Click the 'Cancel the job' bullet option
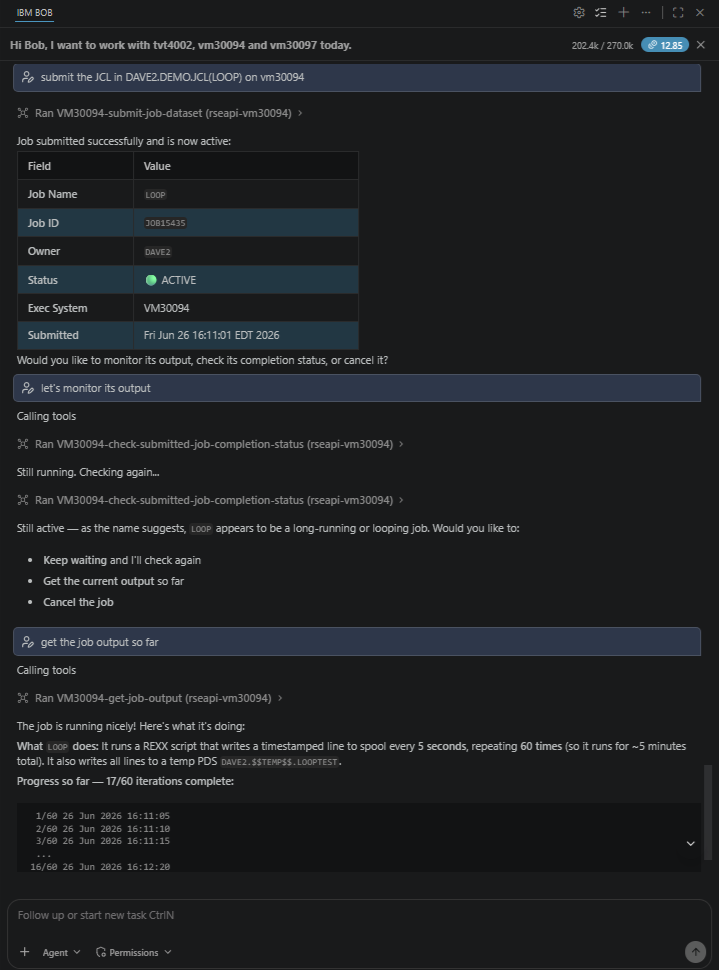The image size is (719, 970). [78, 602]
